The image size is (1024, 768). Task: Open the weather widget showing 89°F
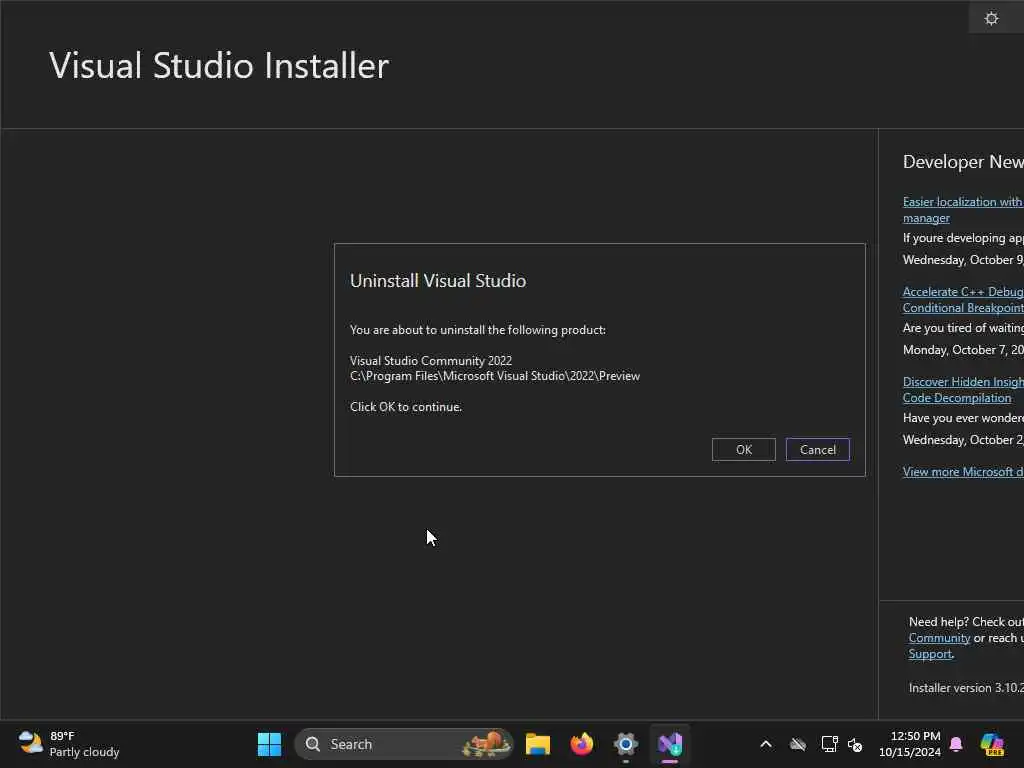click(69, 744)
